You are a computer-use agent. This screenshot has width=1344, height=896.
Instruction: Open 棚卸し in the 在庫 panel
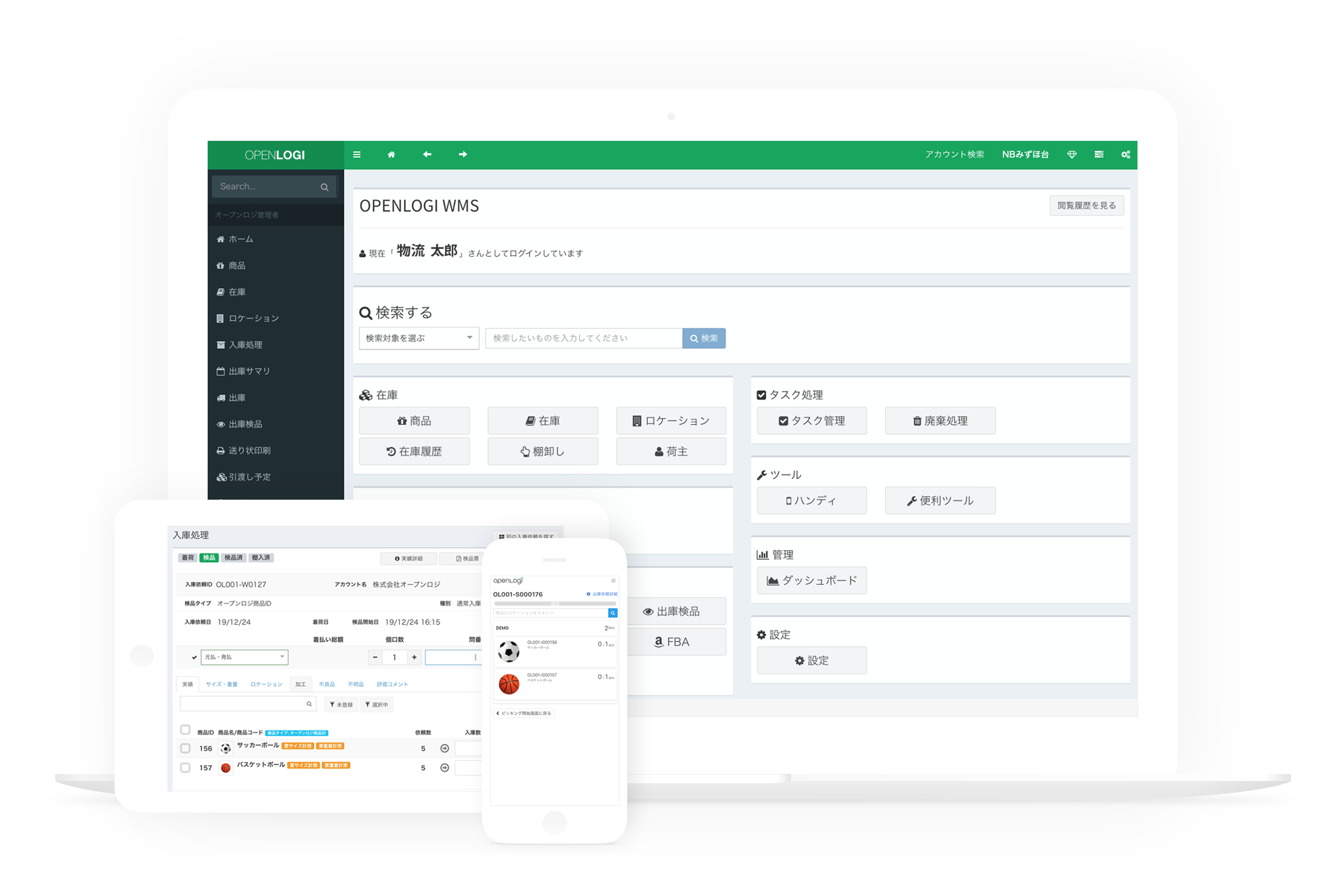click(543, 451)
